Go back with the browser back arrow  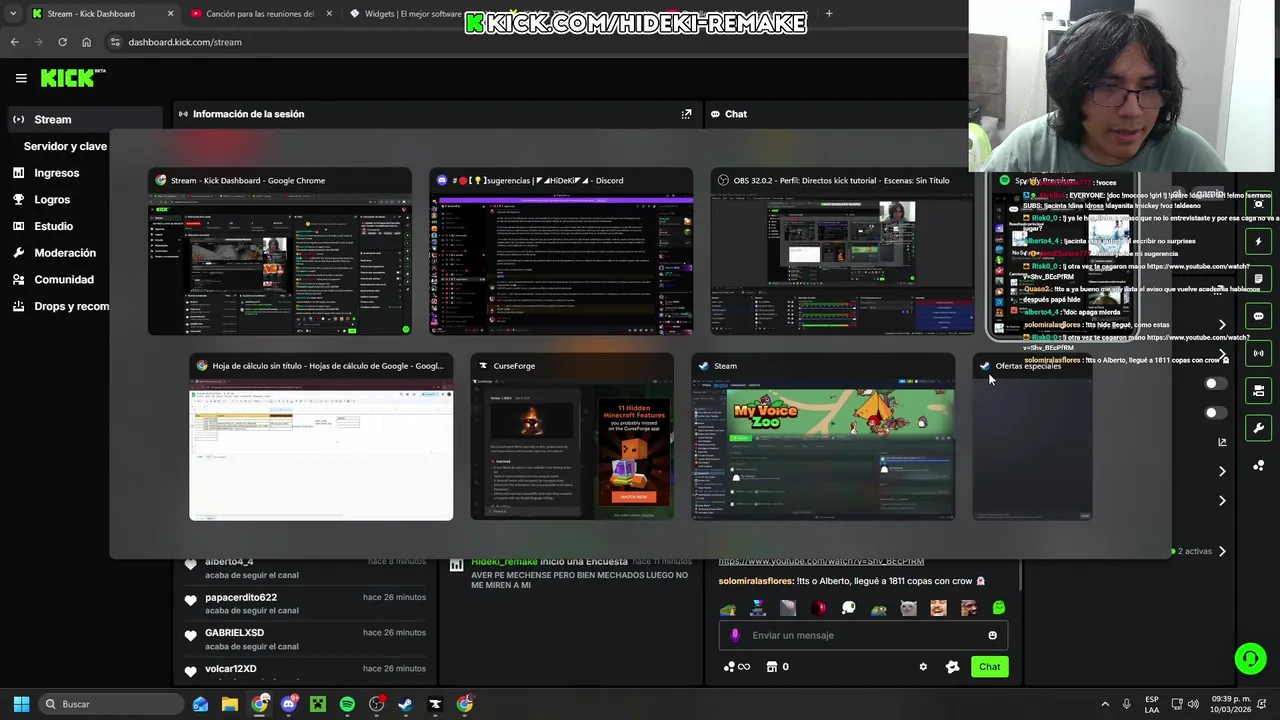[15, 42]
